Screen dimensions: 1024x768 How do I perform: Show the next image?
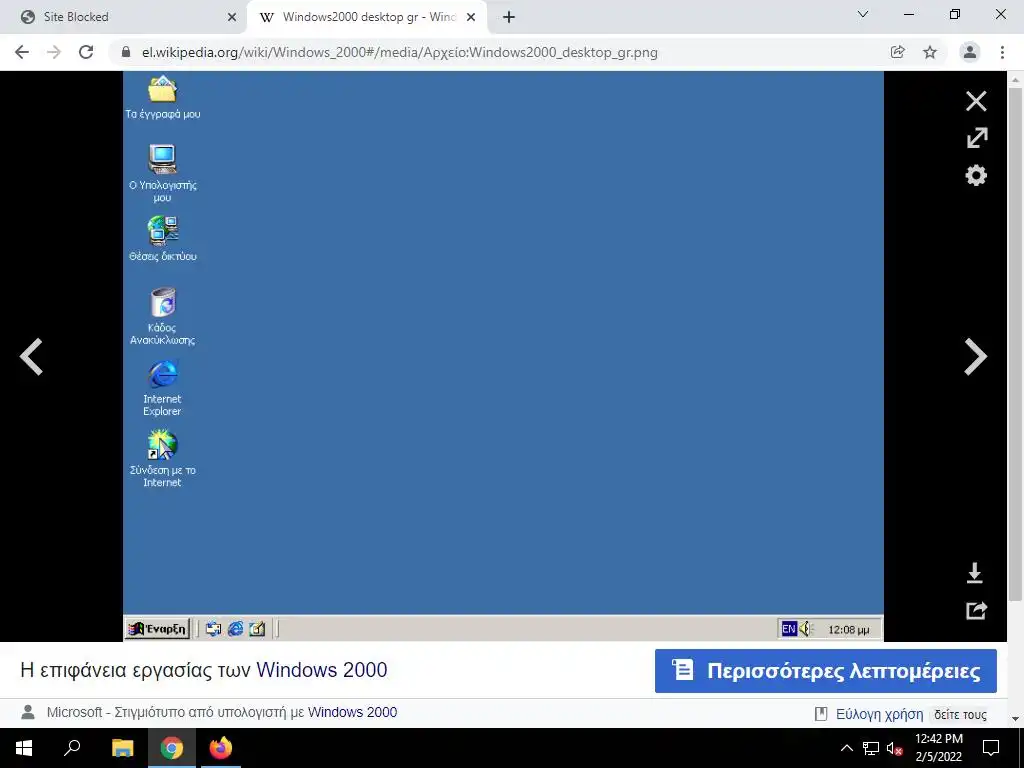pyautogui.click(x=976, y=357)
